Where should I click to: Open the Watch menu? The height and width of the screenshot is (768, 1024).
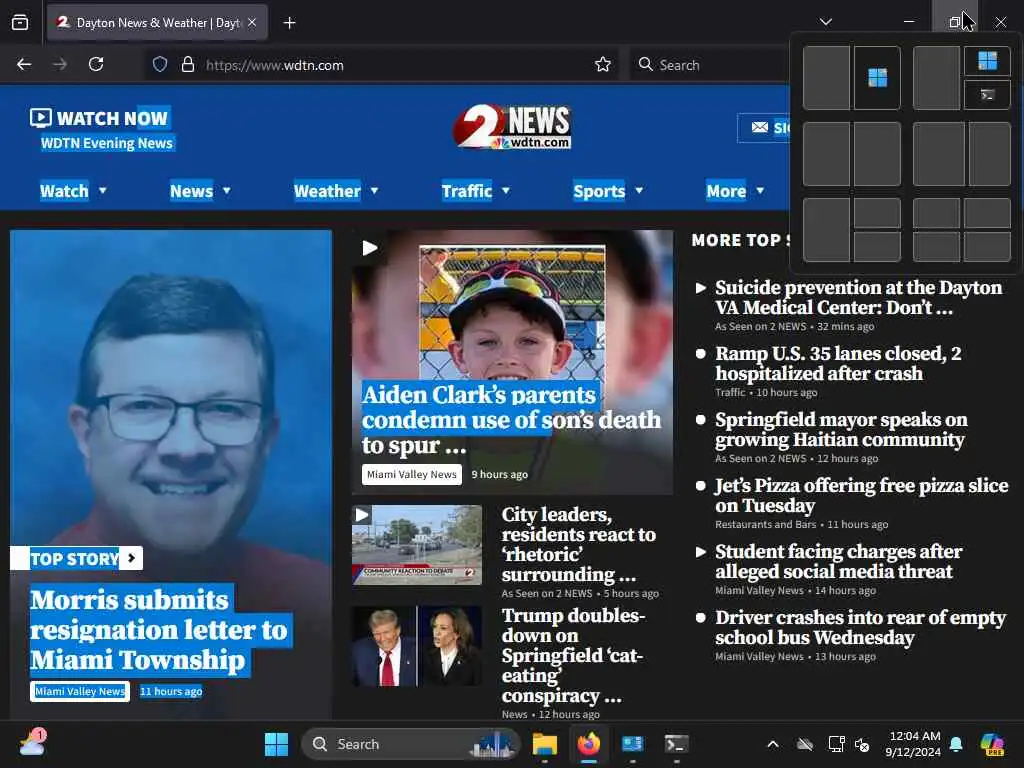64,191
